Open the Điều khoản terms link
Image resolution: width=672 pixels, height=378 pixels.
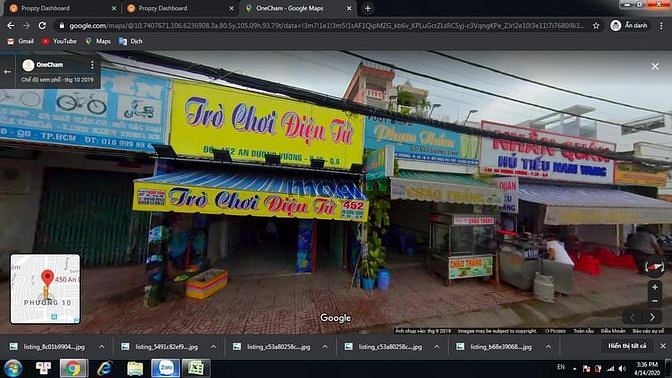click(613, 331)
